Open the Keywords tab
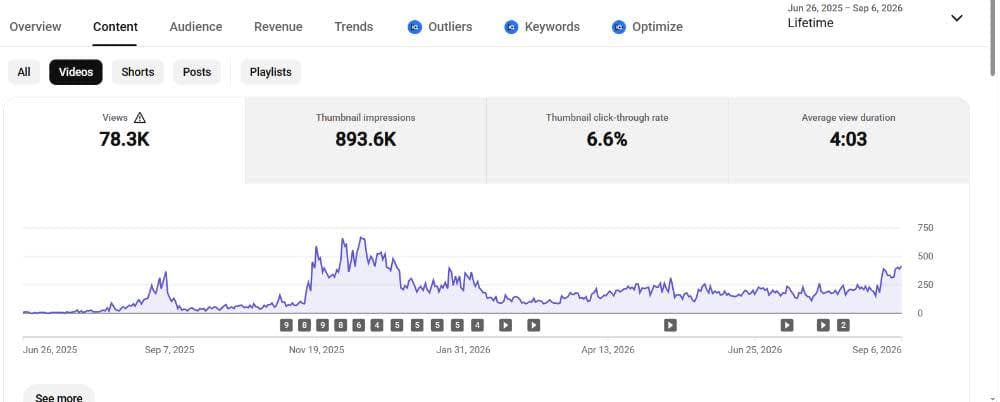This screenshot has height=402, width=1000. pyautogui.click(x=542, y=27)
